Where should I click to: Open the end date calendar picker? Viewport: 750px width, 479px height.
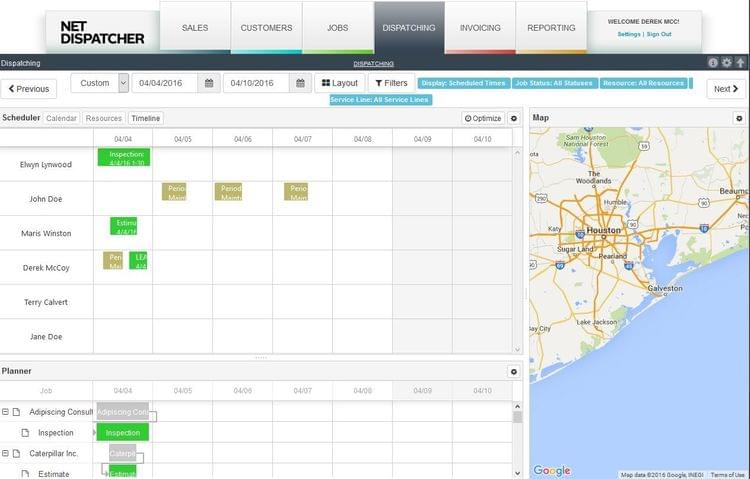pyautogui.click(x=302, y=84)
